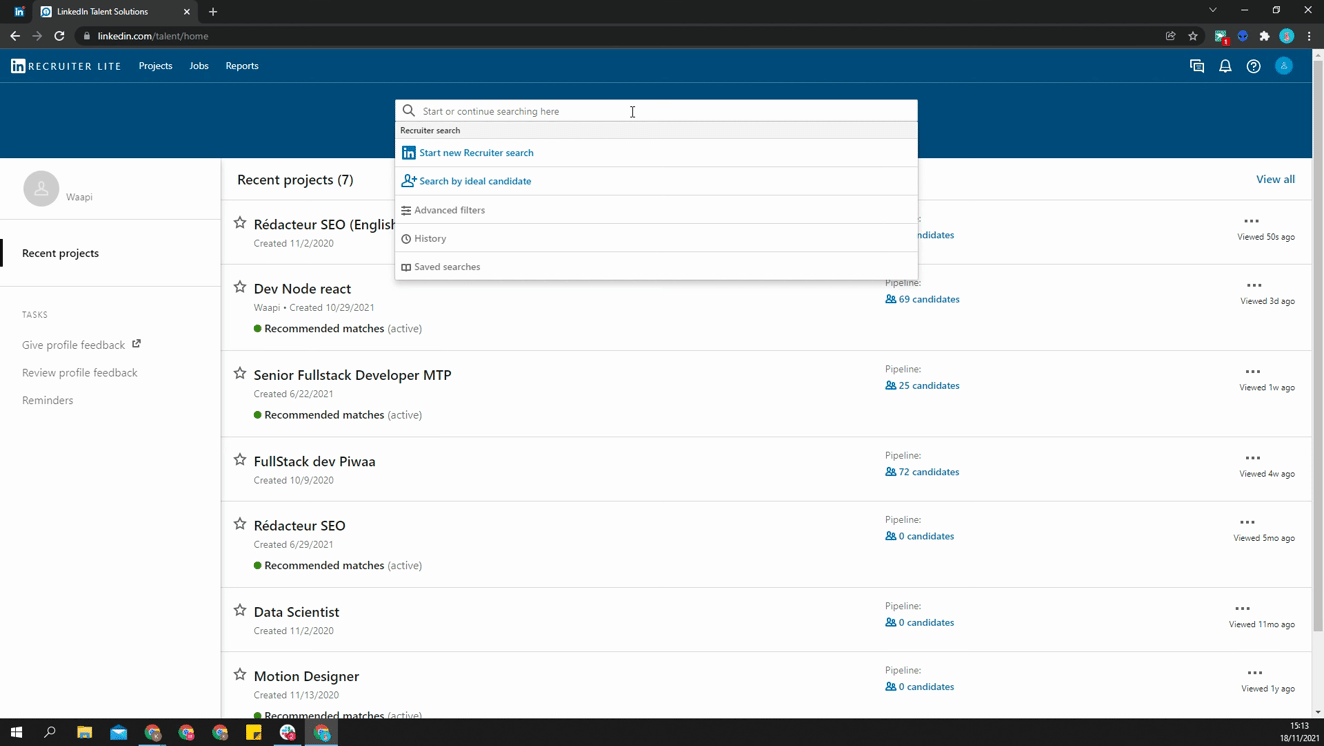The image size is (1324, 746).
Task: Open a new browser tab
Action: click(x=213, y=12)
